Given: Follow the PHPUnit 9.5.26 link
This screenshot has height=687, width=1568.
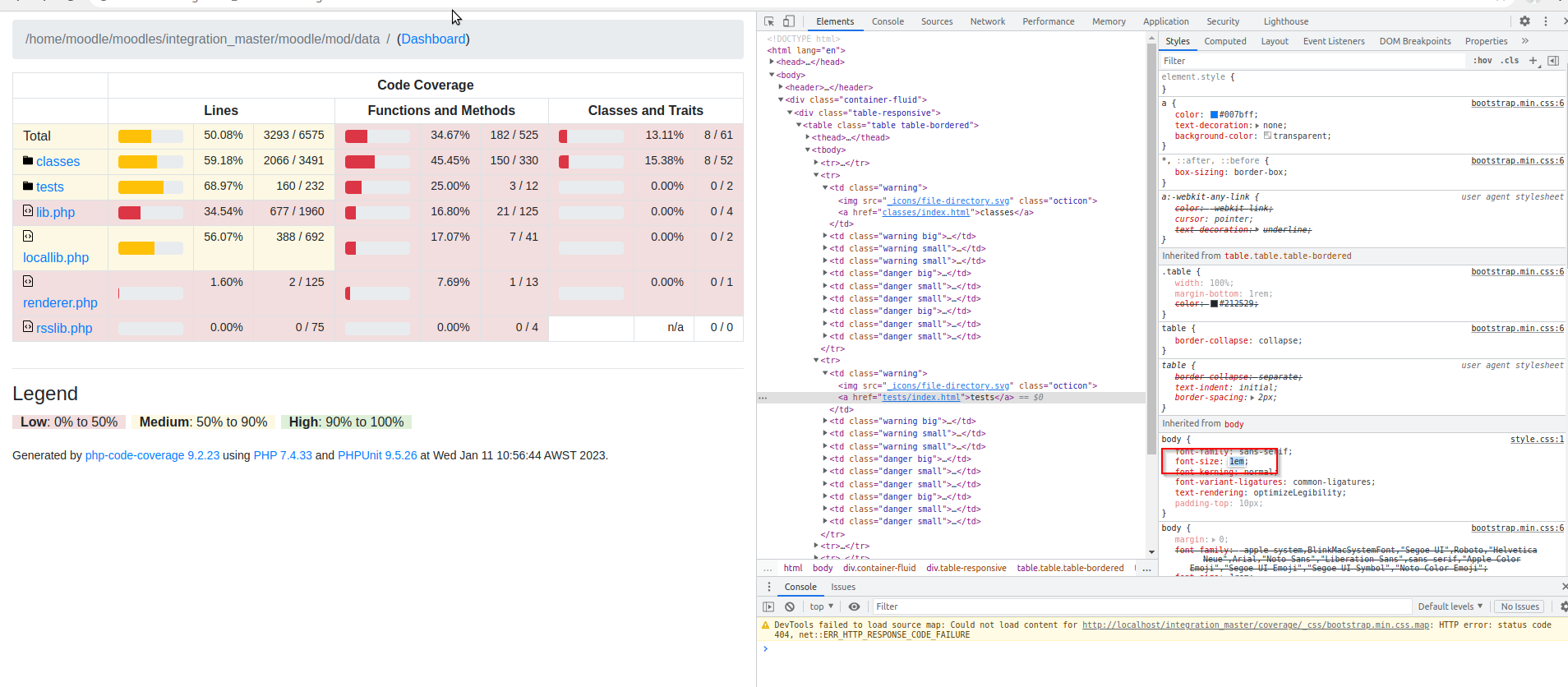Looking at the screenshot, I should pos(377,455).
